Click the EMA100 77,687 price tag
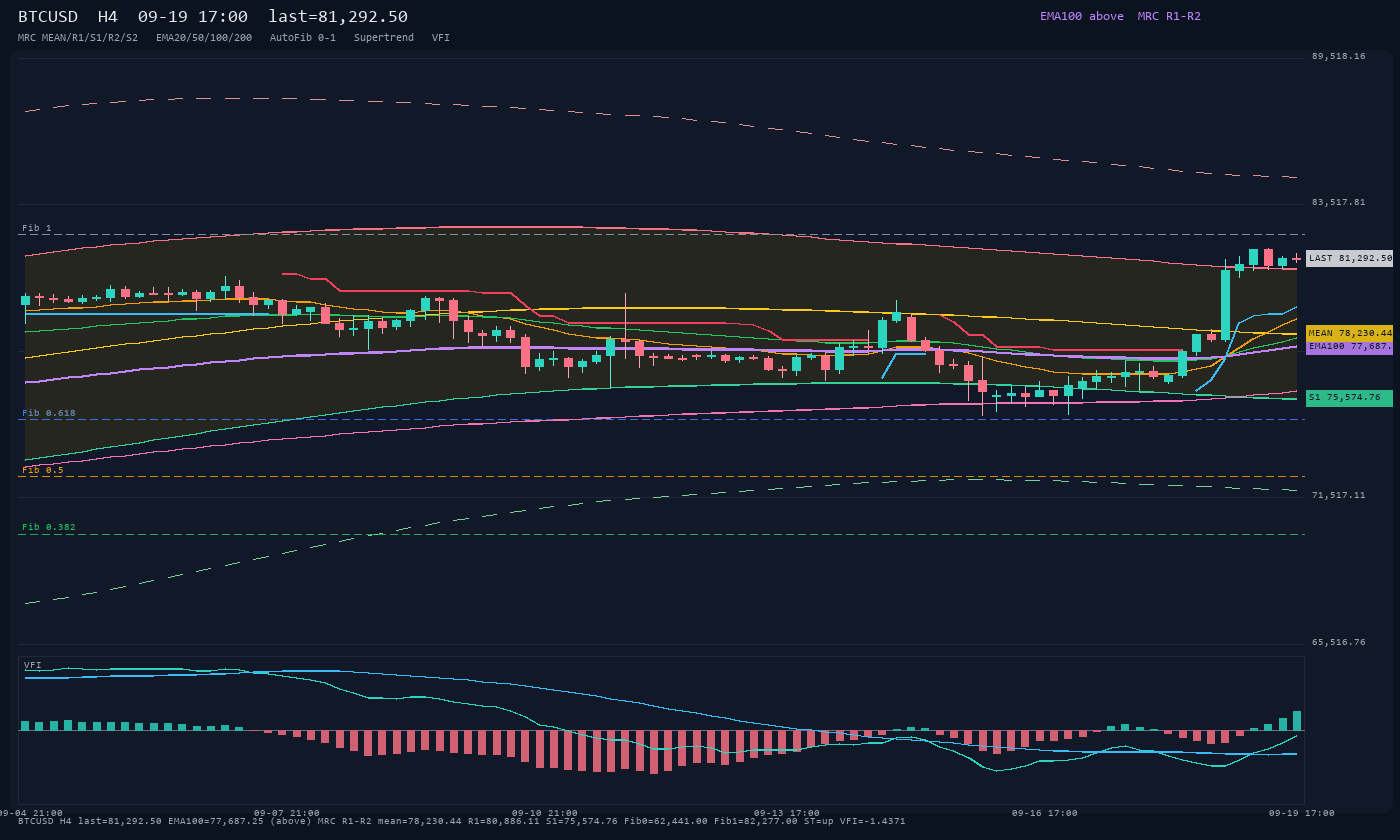The height and width of the screenshot is (840, 1400). (x=1349, y=347)
